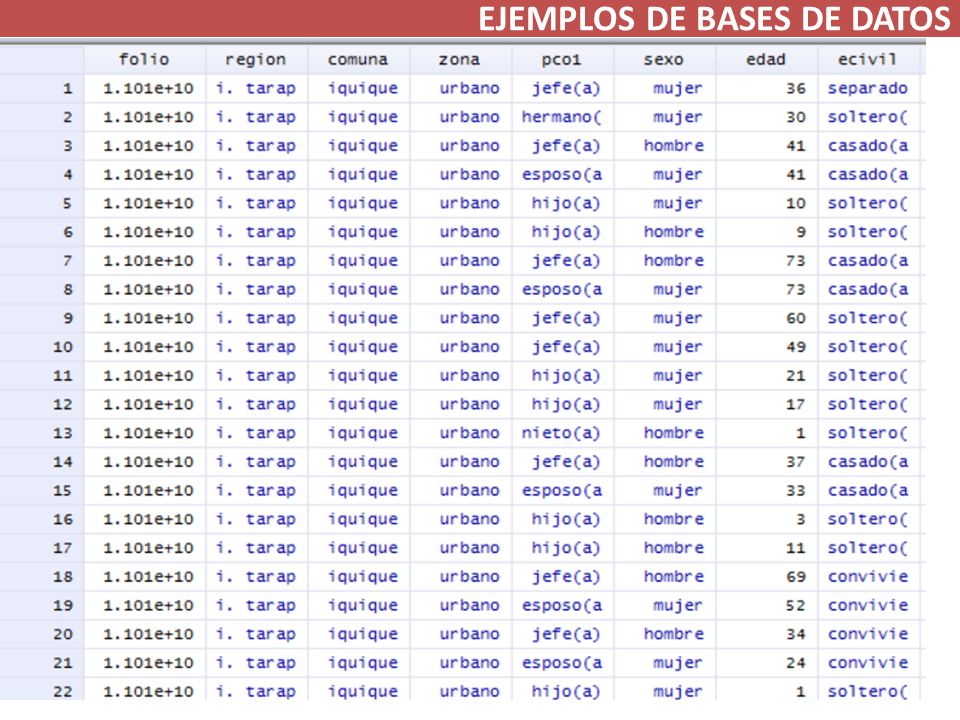
Task: Click the 'hermano(' pco1 cell
Action: (562, 118)
